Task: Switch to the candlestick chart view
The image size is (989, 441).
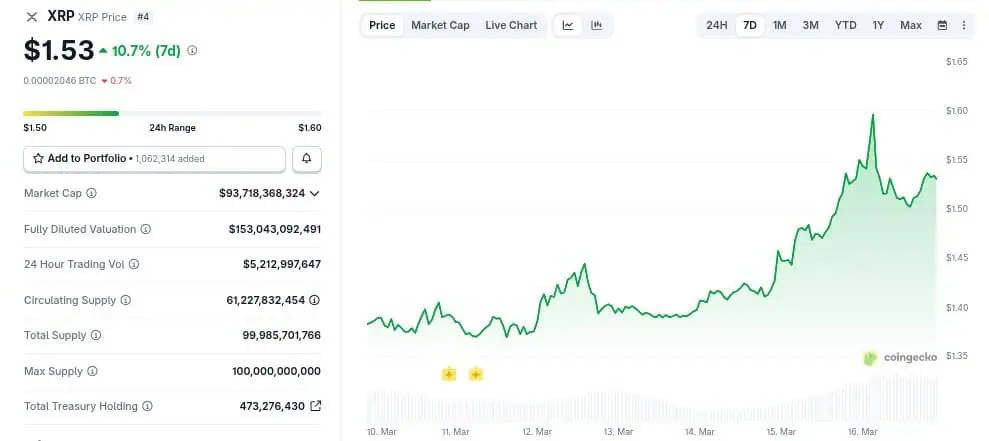Action: [596, 25]
